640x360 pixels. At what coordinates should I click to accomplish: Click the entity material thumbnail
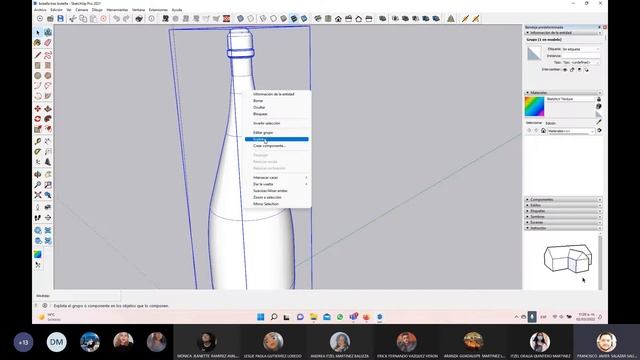click(534, 53)
